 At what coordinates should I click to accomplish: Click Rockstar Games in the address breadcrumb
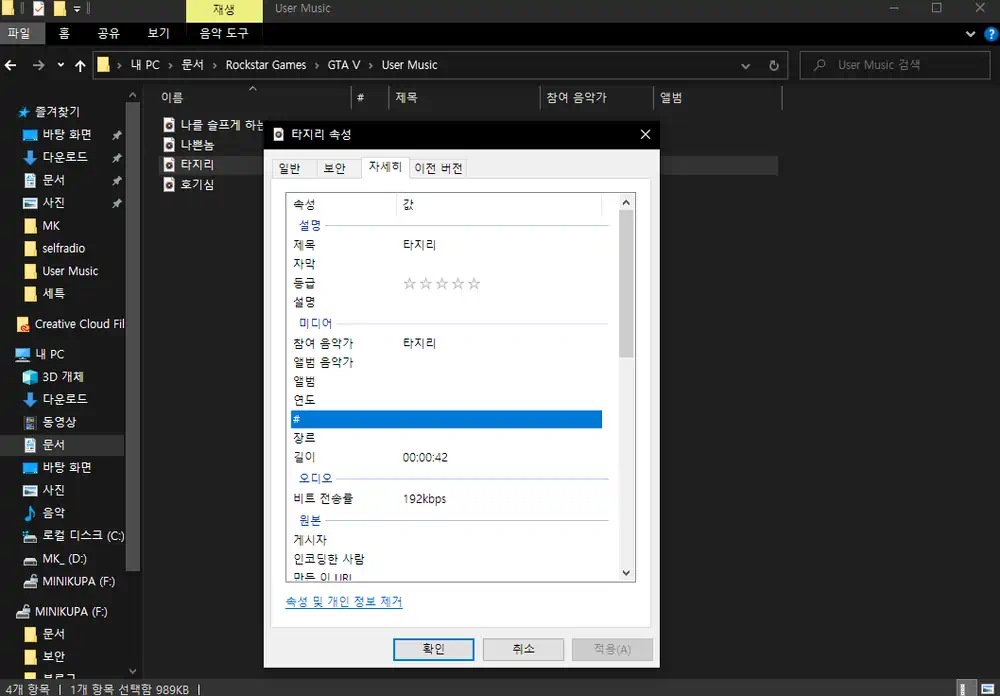pos(266,65)
